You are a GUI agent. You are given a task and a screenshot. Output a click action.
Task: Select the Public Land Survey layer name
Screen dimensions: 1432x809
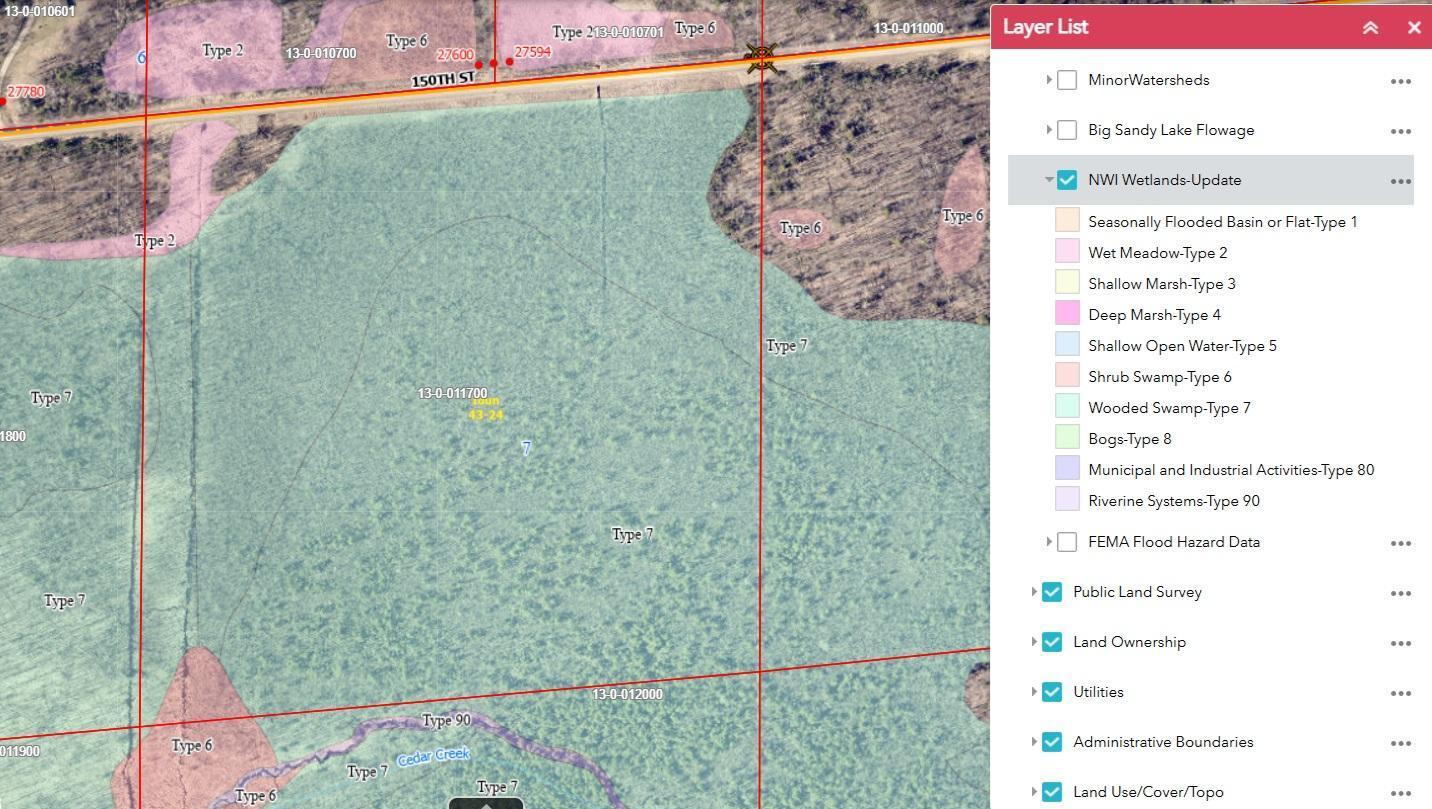coord(1137,592)
